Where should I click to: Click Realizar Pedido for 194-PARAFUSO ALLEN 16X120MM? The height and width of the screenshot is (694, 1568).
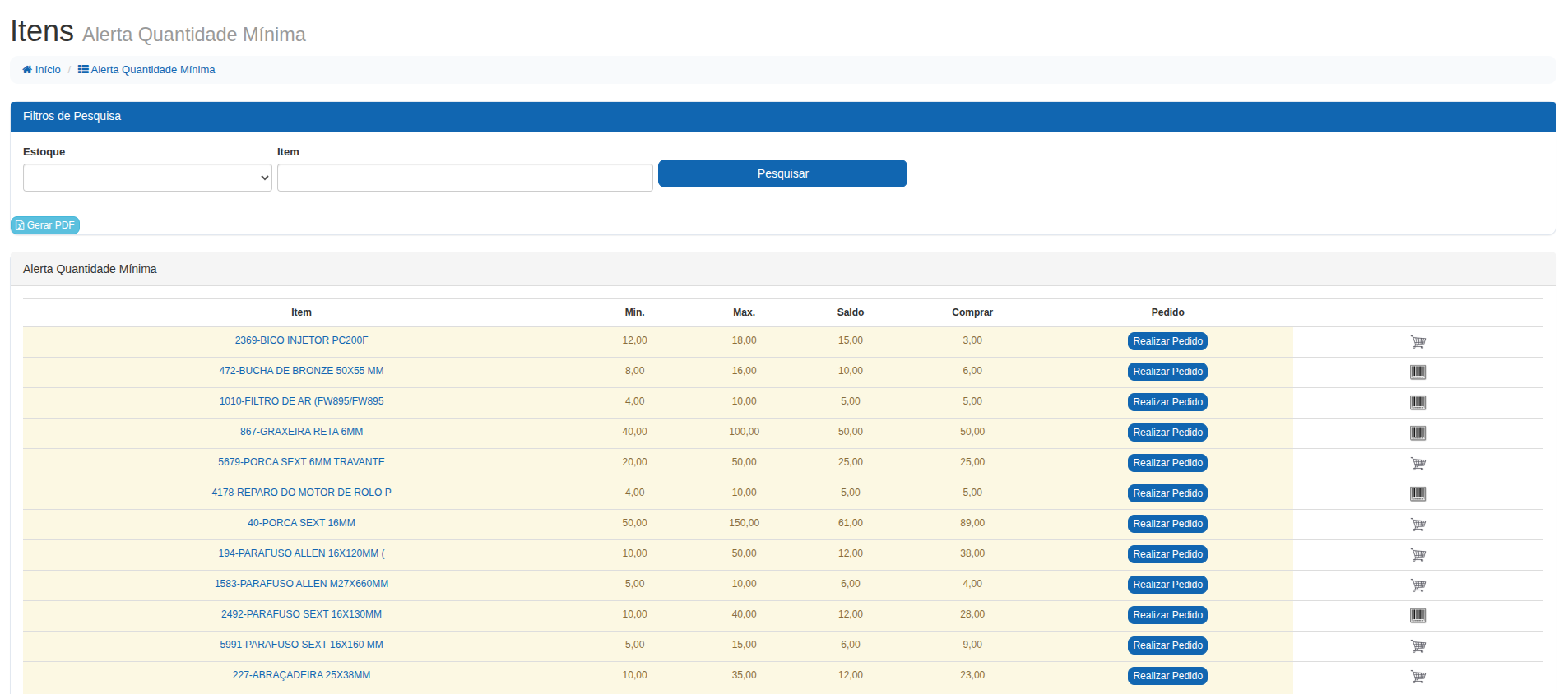point(1167,554)
